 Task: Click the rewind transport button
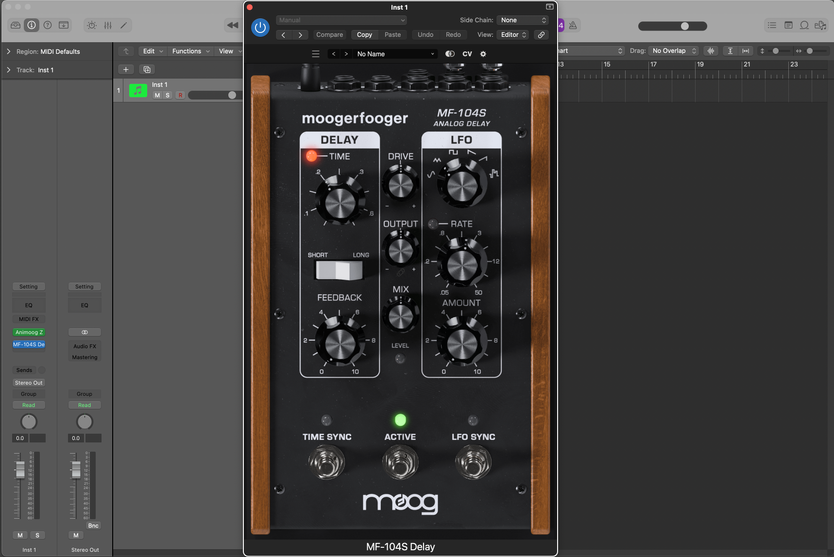pyautogui.click(x=232, y=25)
